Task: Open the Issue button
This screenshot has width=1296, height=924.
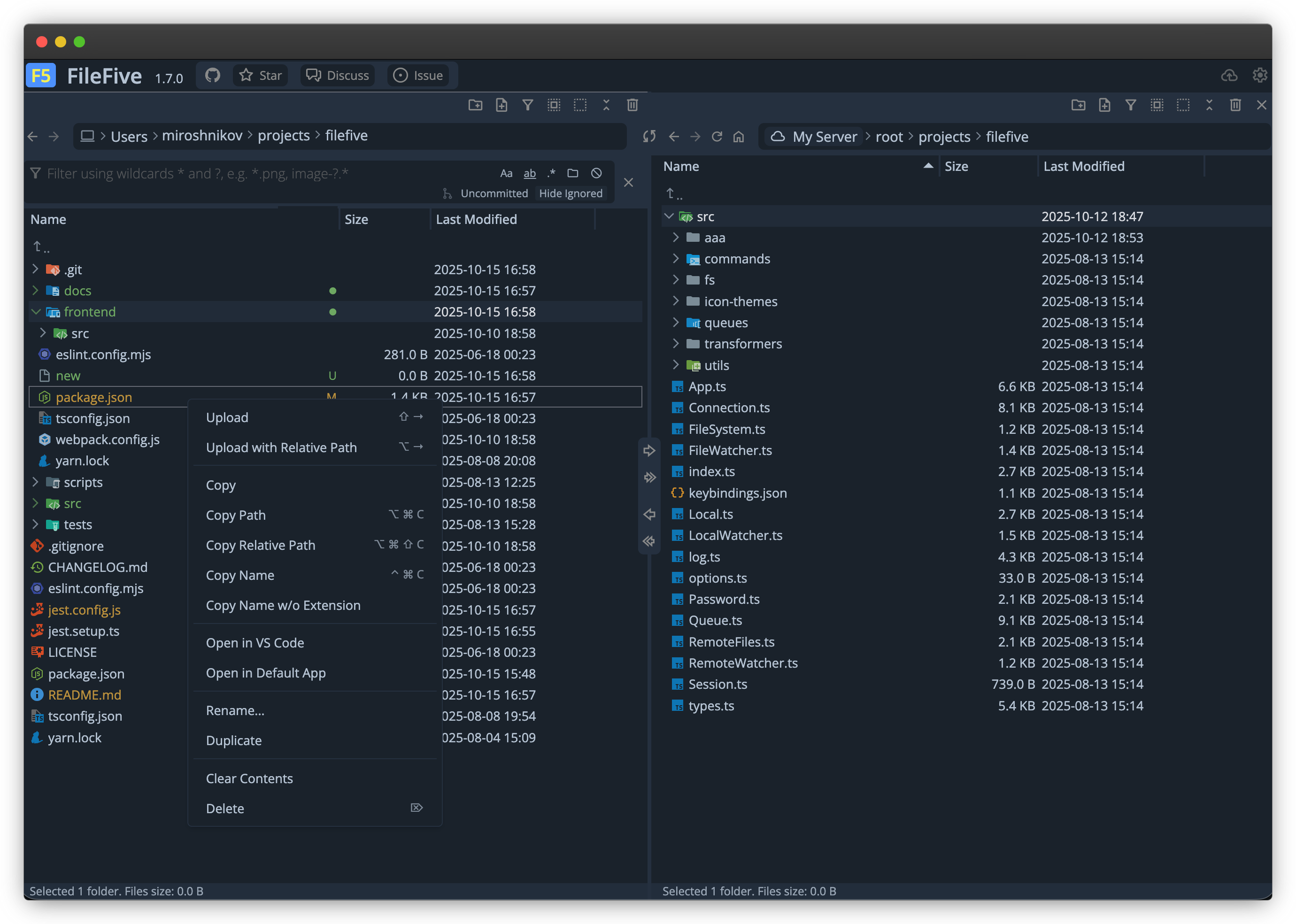Action: tap(418, 75)
